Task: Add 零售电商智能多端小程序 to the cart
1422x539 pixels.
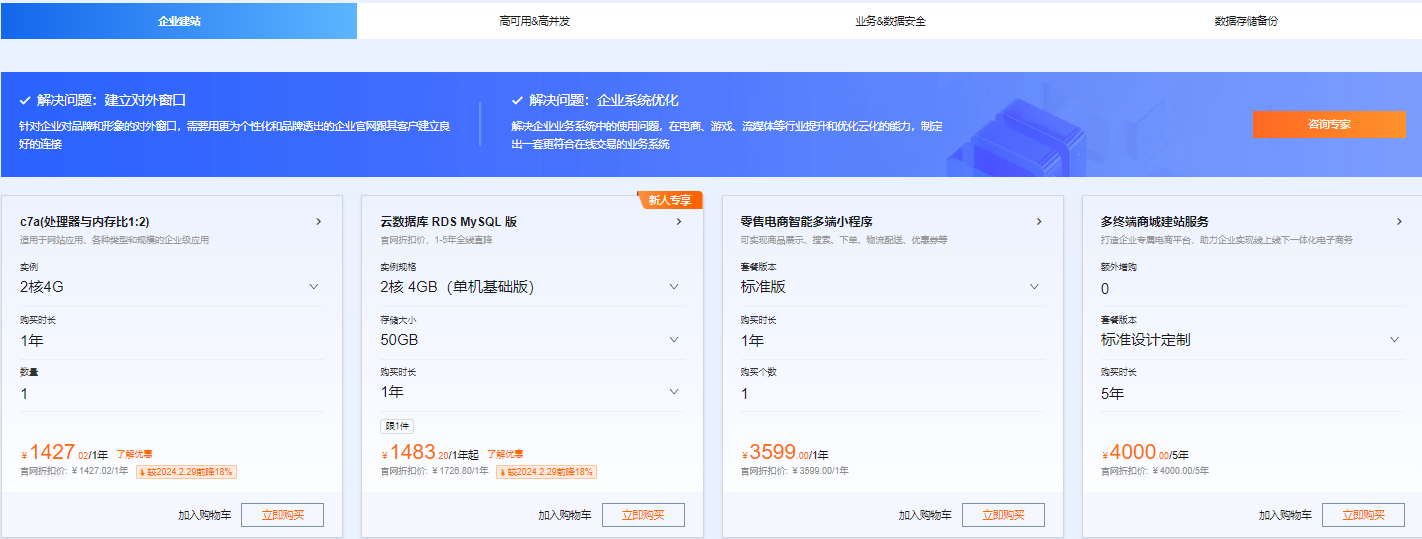Action: (925, 515)
